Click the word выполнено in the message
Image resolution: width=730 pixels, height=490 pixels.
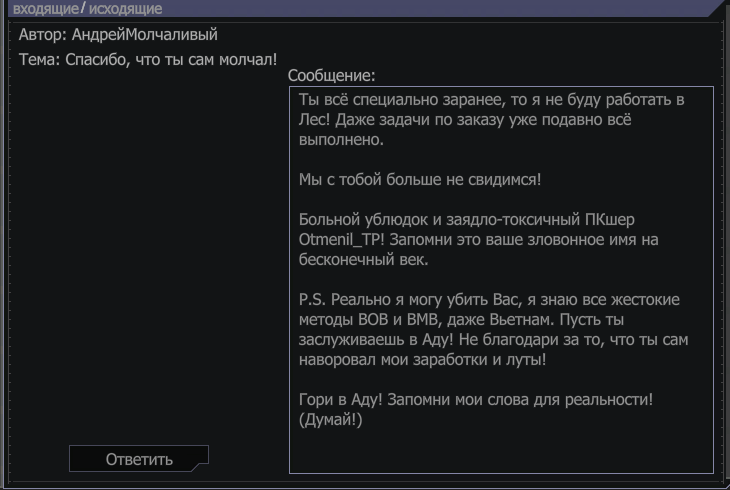338,140
